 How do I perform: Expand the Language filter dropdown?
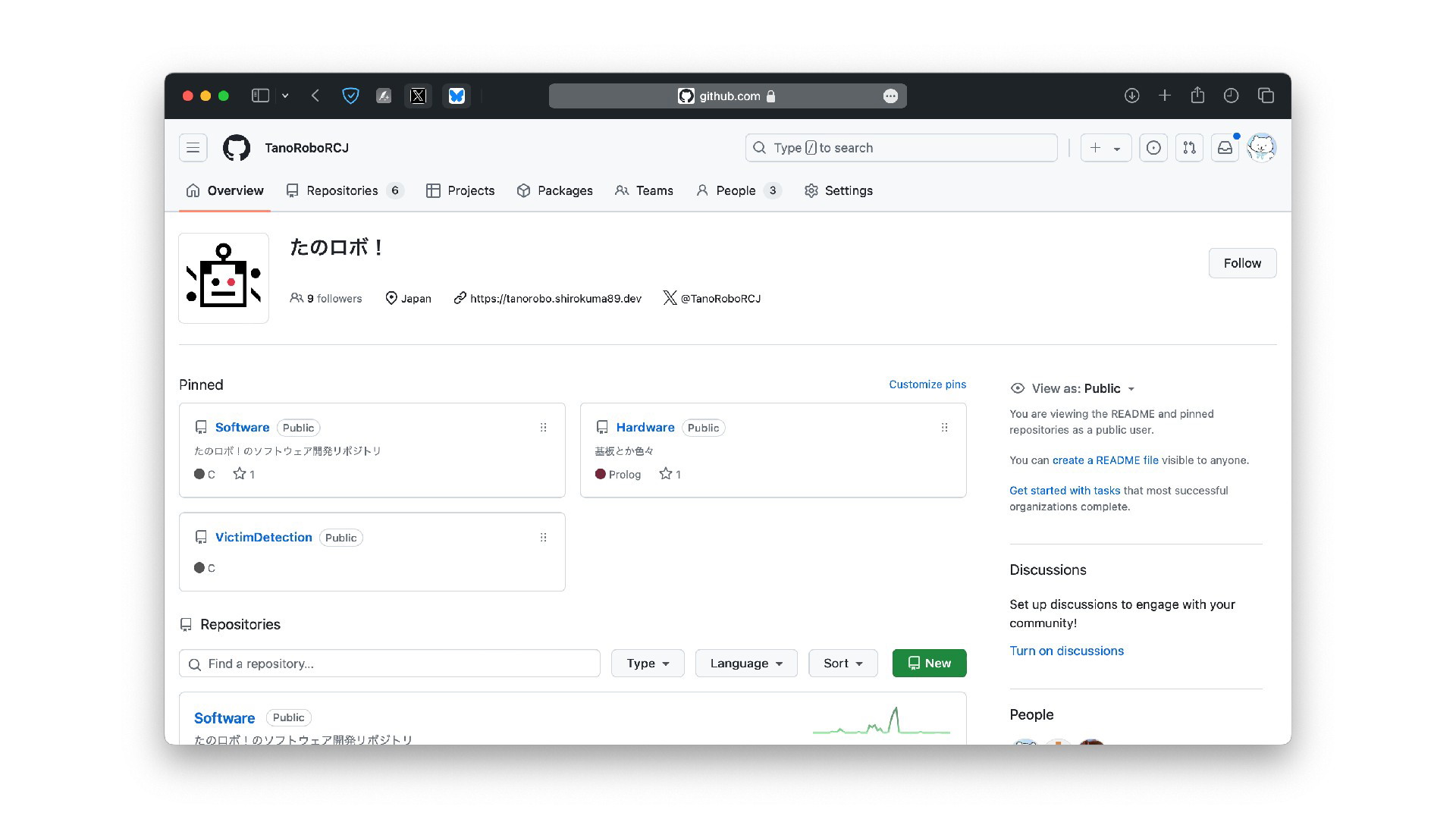746,664
